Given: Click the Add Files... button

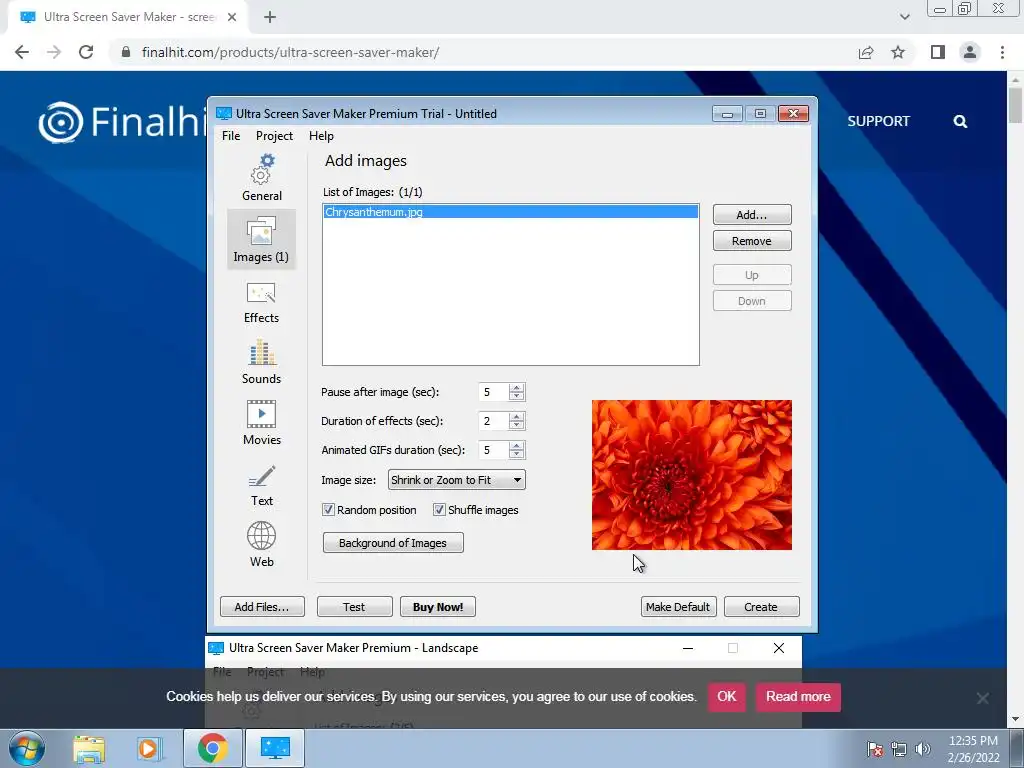Looking at the screenshot, I should point(262,607).
